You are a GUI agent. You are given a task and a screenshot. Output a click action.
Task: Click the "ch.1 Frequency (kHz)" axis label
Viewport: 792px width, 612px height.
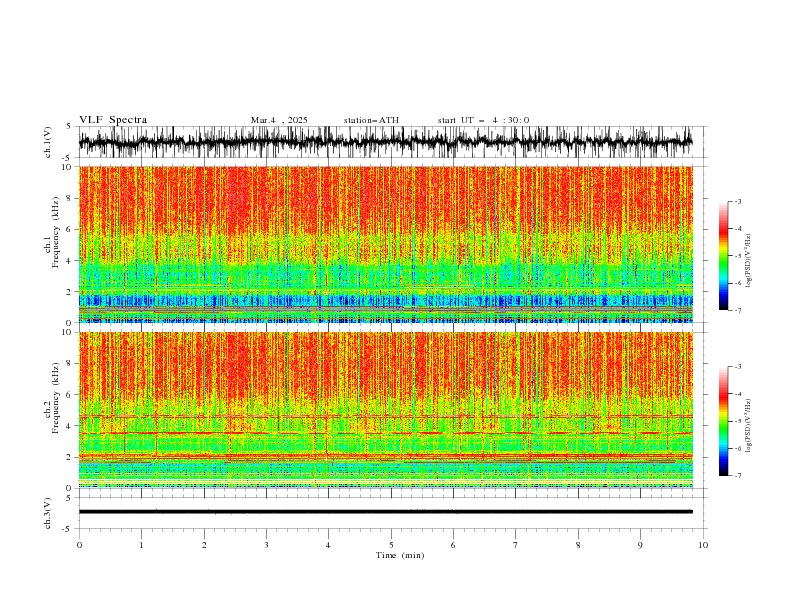tap(52, 230)
